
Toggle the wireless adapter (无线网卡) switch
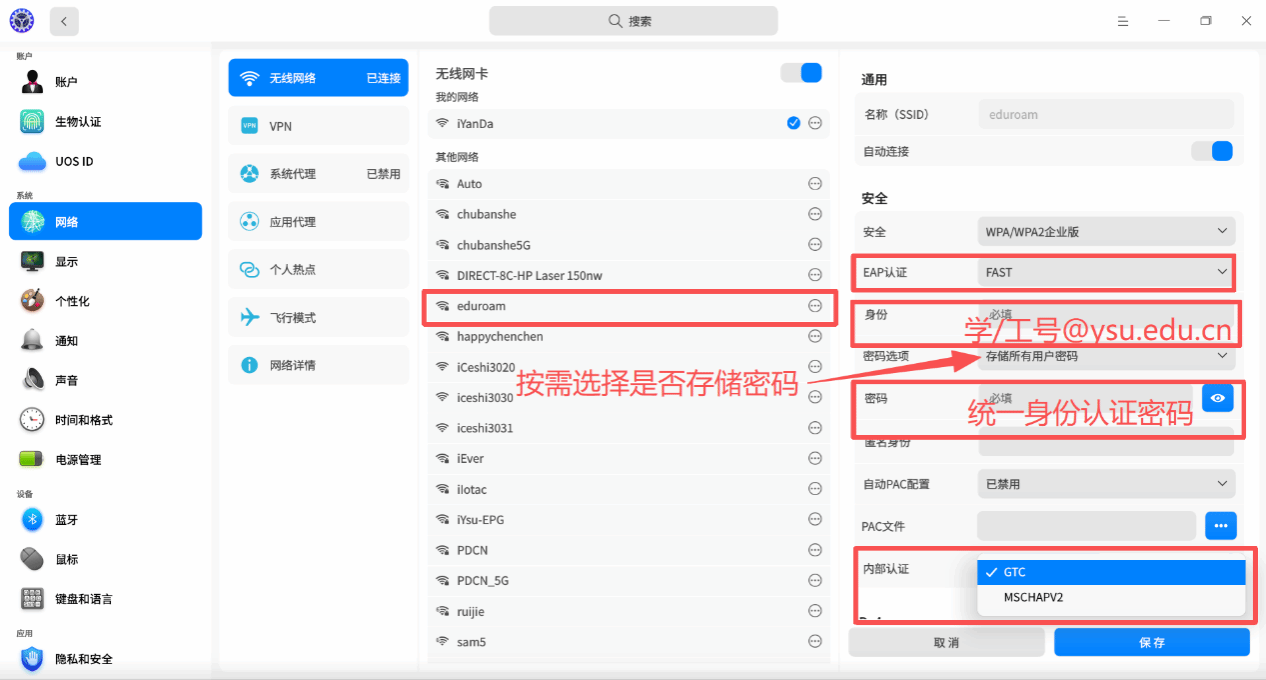click(x=801, y=73)
